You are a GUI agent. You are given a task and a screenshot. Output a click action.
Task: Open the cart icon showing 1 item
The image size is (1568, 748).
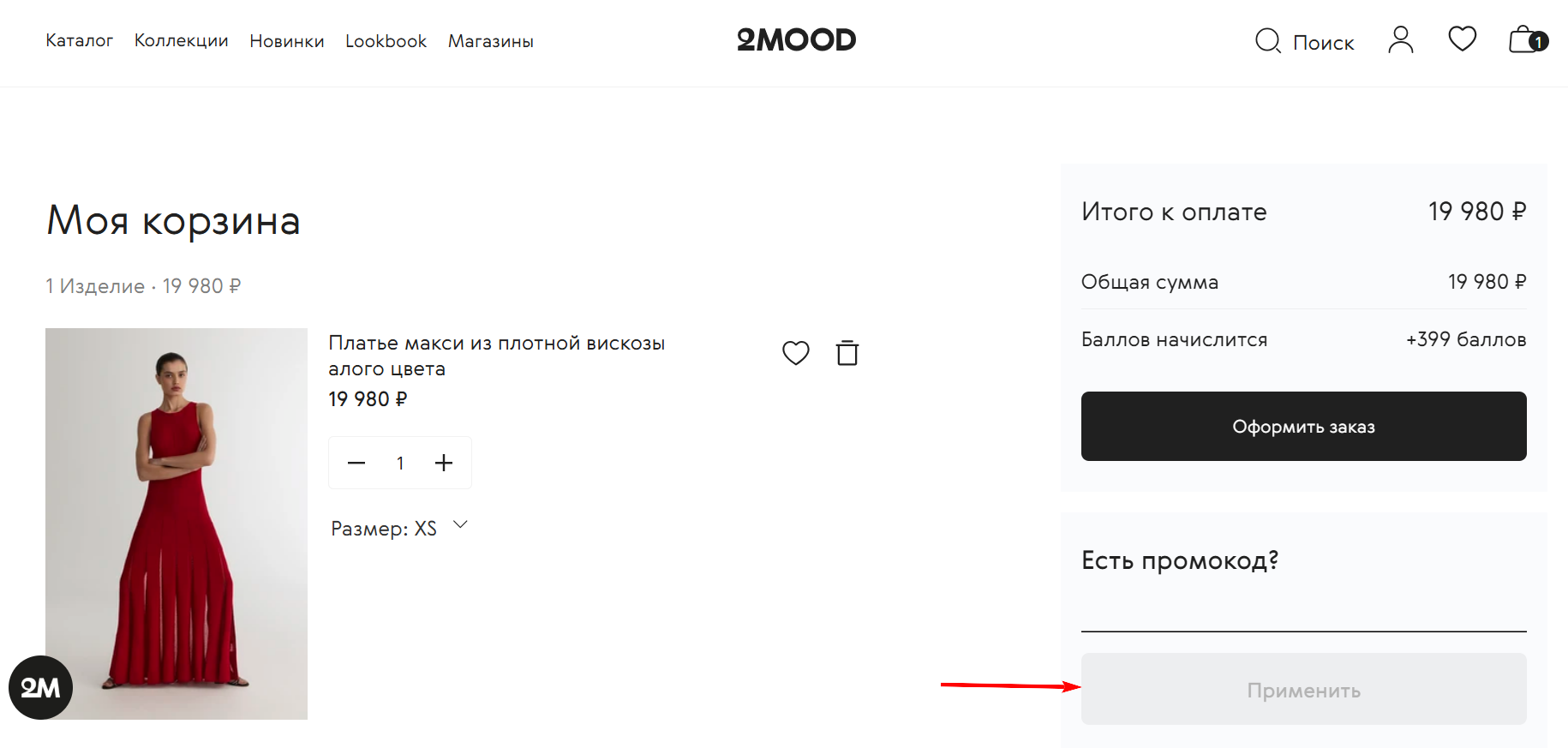click(x=1526, y=39)
